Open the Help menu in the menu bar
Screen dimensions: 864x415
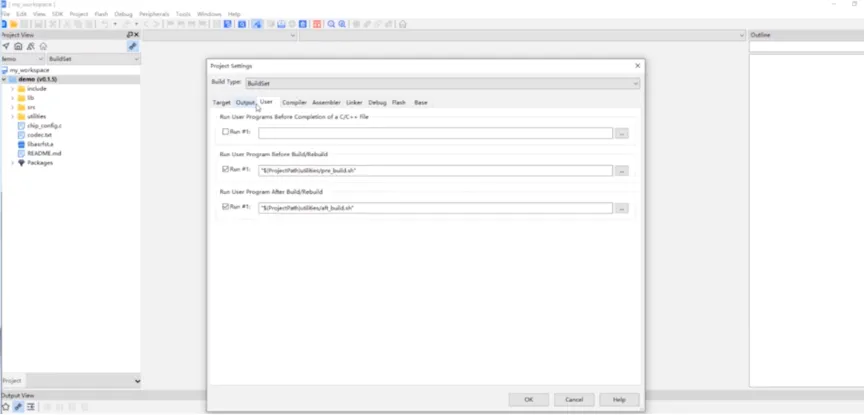click(234, 14)
